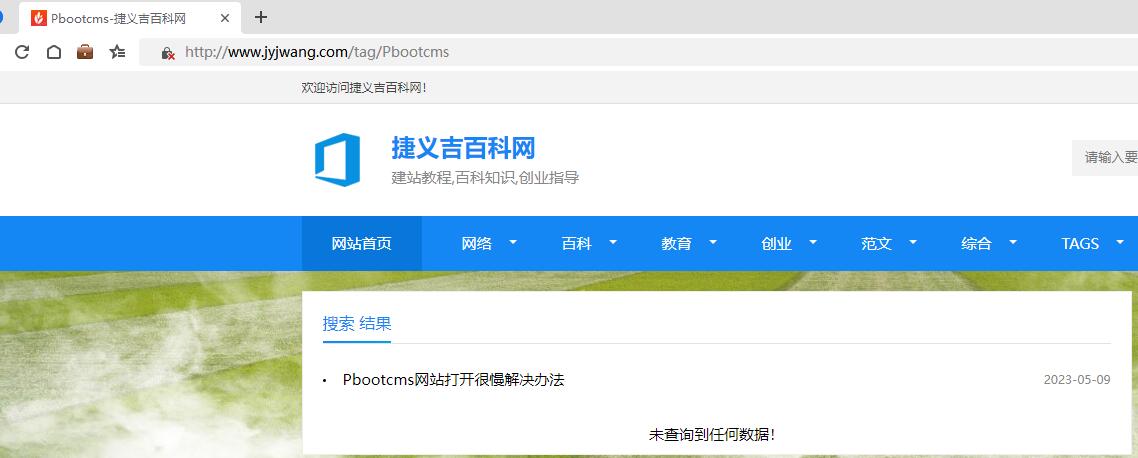Expand the 创业 dropdown arrow
Viewport: 1138px width, 458px height.
(813, 242)
